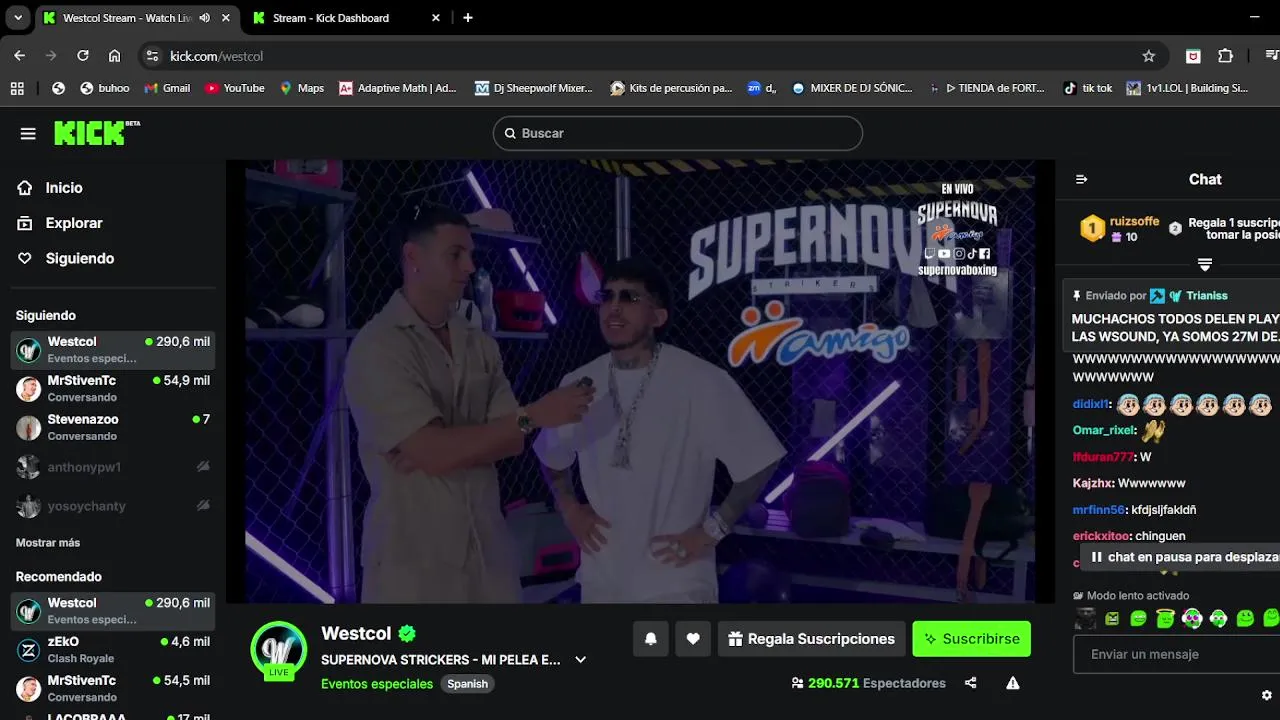This screenshot has height=720, width=1280.
Task: Open the ruizsoffe top gifter entry
Action: click(x=1119, y=229)
